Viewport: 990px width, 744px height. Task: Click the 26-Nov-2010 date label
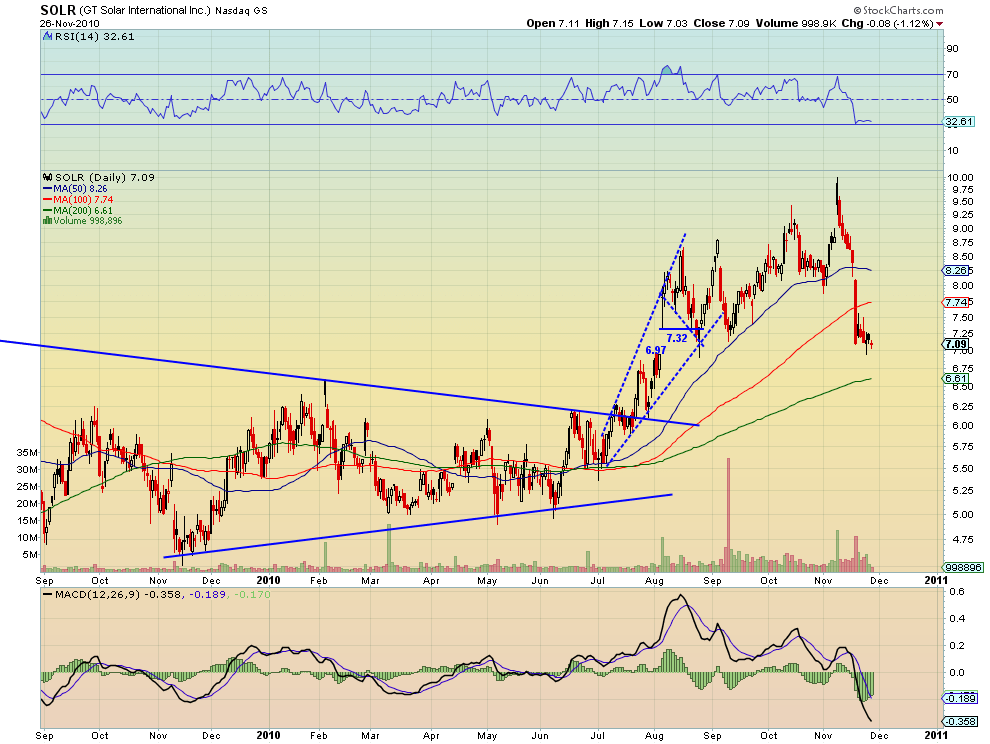69,23
